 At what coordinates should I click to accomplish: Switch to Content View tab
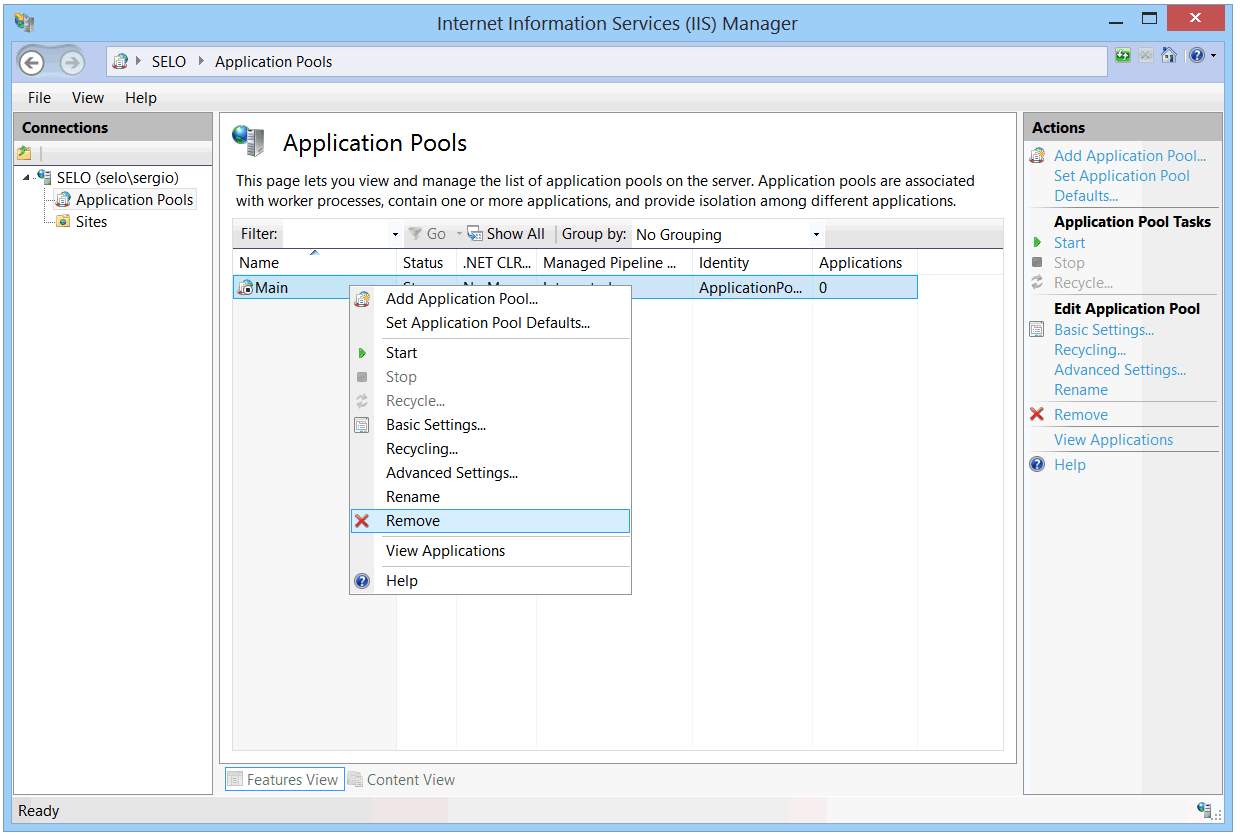coord(401,780)
